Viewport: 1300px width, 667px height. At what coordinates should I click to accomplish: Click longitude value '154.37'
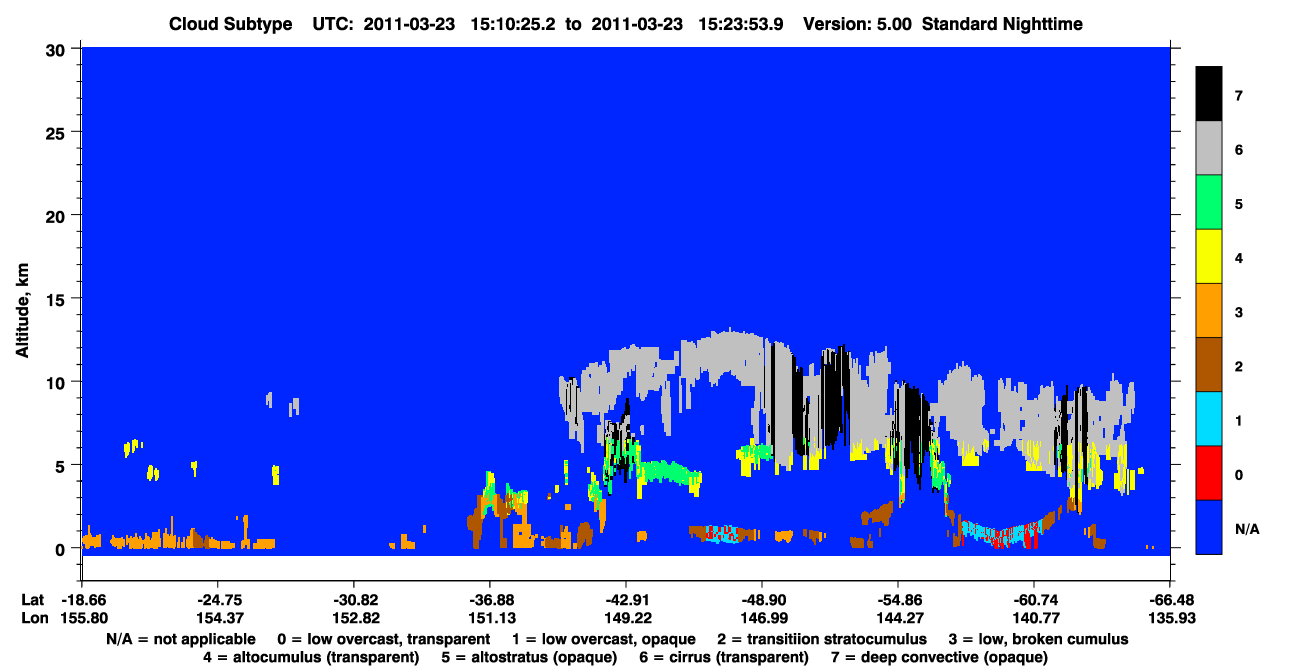218,618
